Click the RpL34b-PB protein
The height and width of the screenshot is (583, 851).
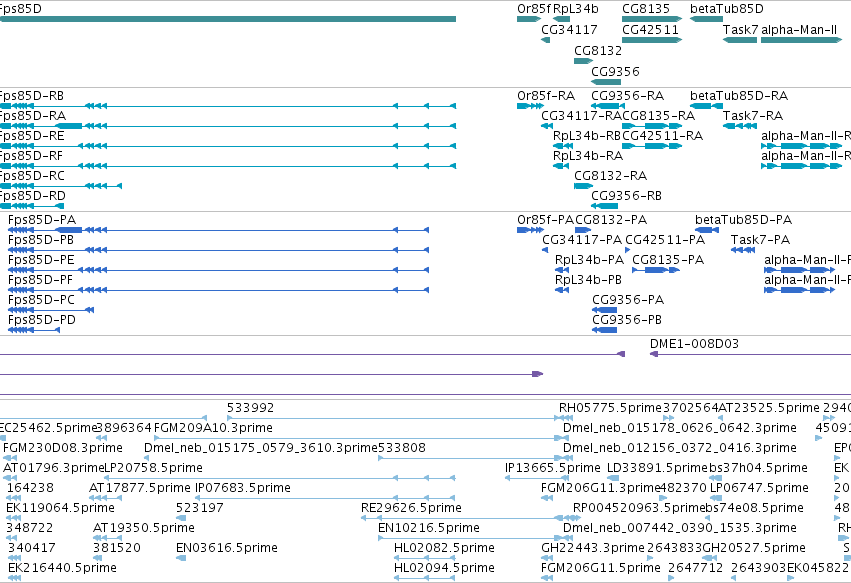tap(562, 290)
